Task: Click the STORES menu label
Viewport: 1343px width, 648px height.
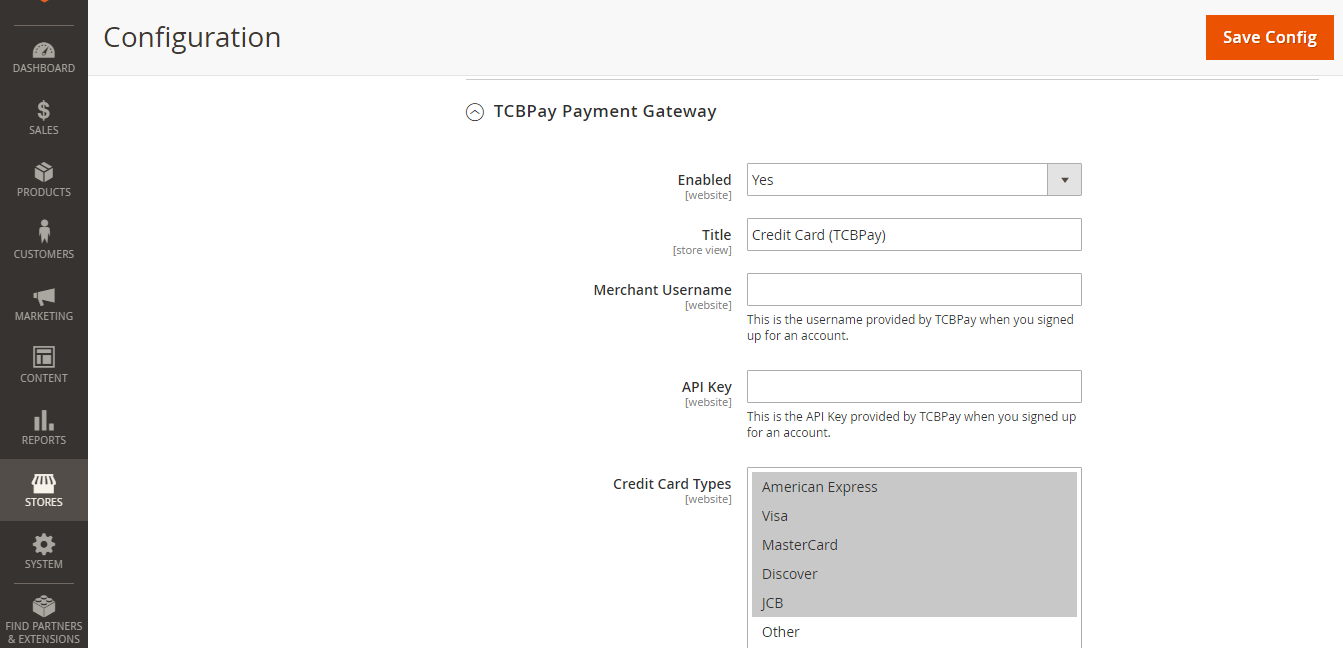Action: 44,502
